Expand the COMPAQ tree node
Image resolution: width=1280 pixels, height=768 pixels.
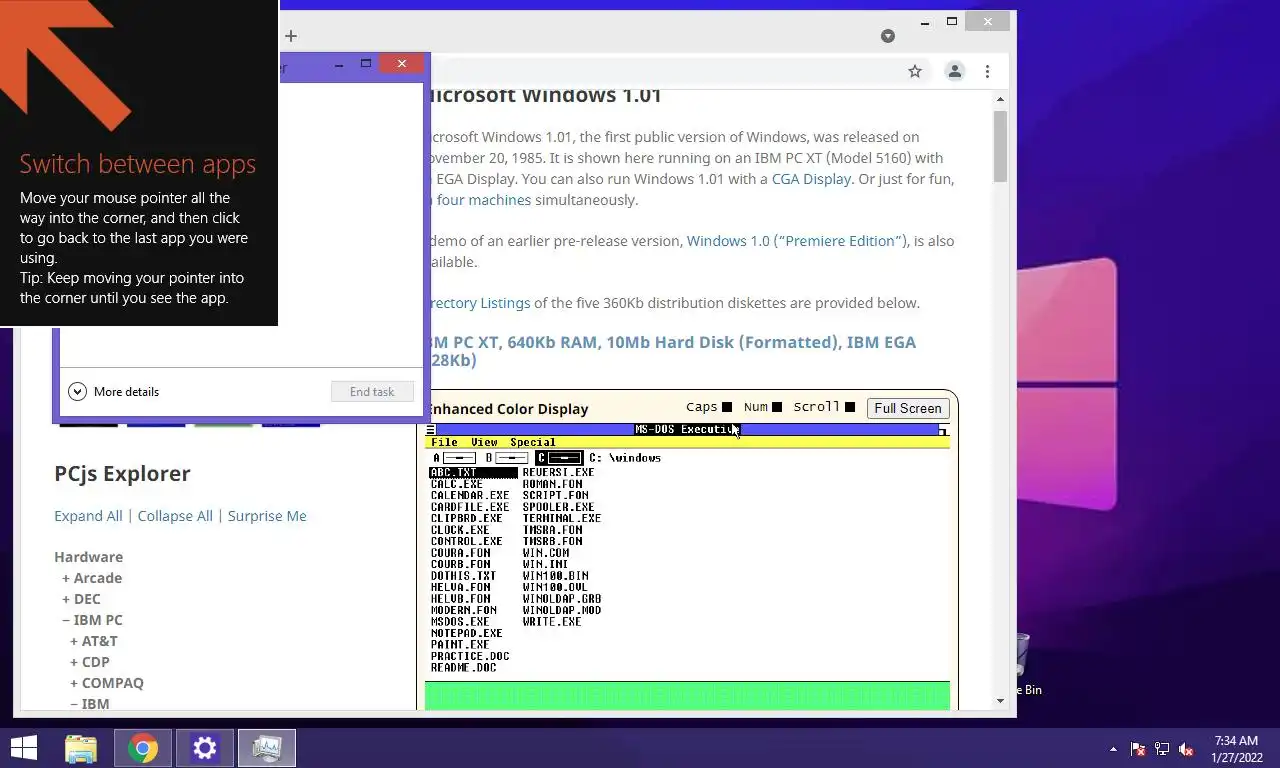coord(107,683)
